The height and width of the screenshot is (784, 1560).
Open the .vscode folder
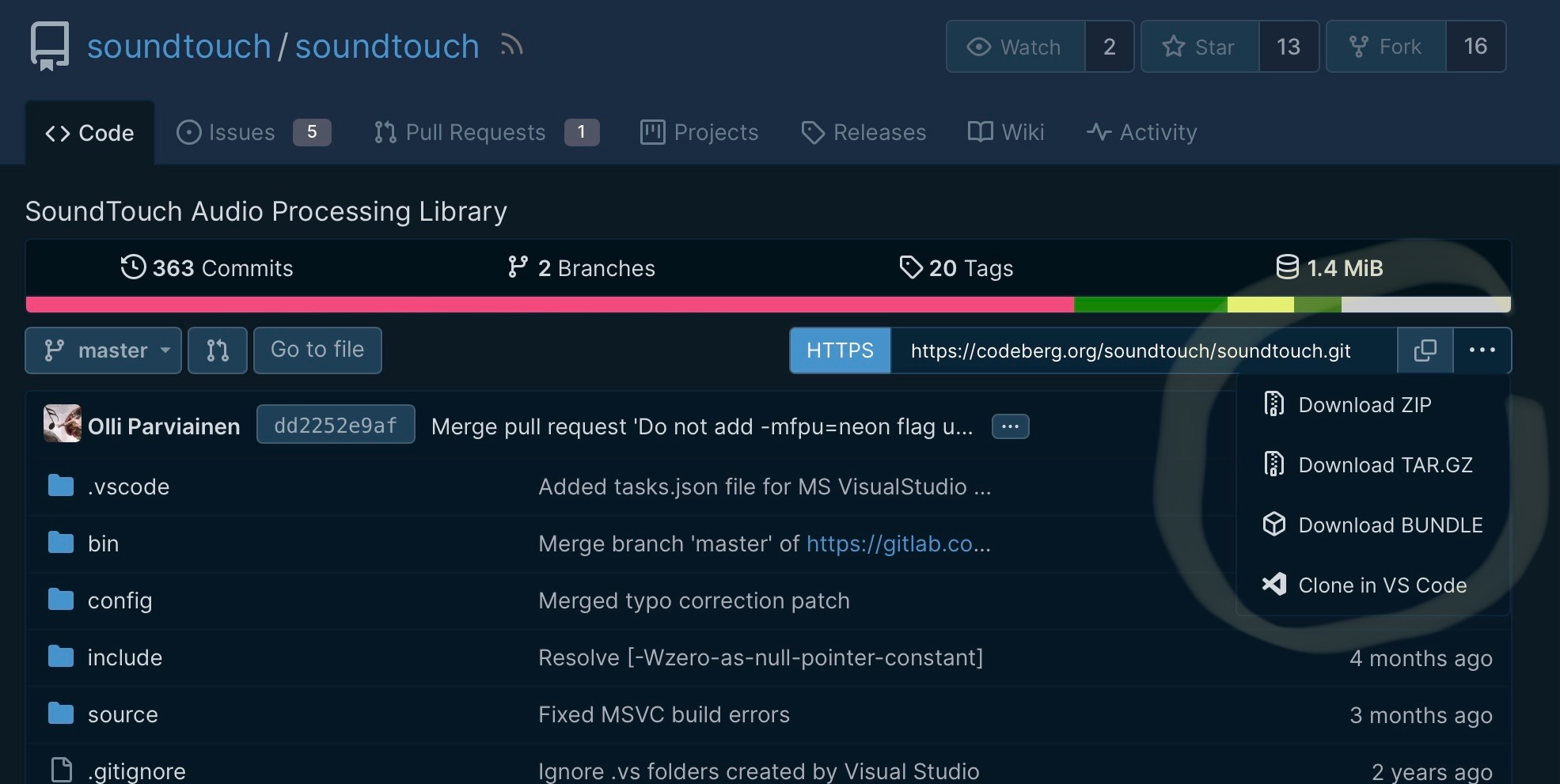(x=128, y=487)
